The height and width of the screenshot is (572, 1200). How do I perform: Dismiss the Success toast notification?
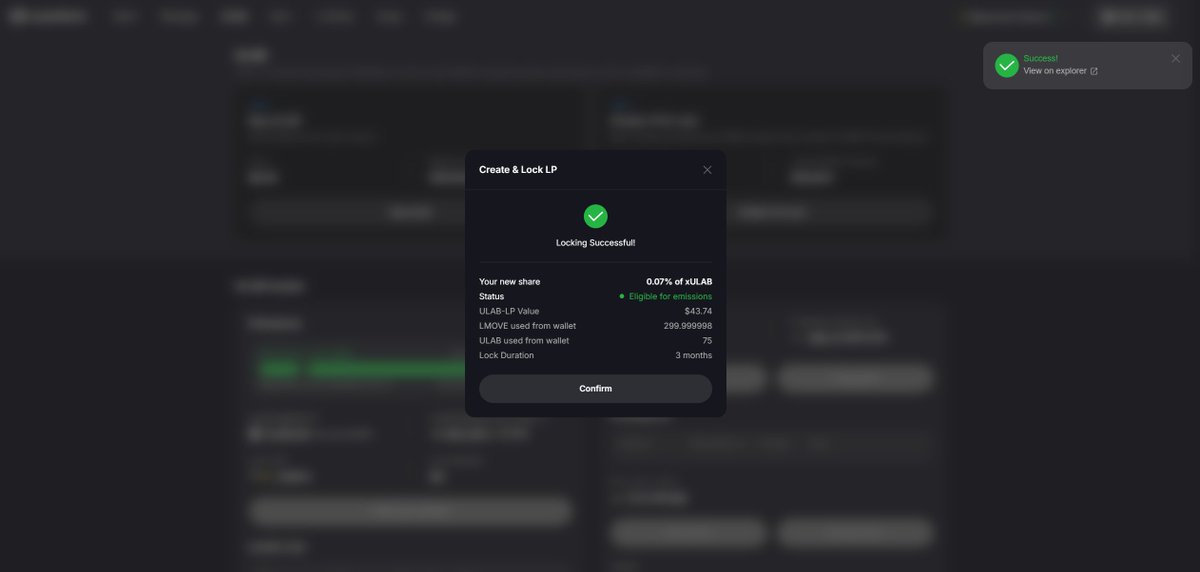pos(1176,58)
